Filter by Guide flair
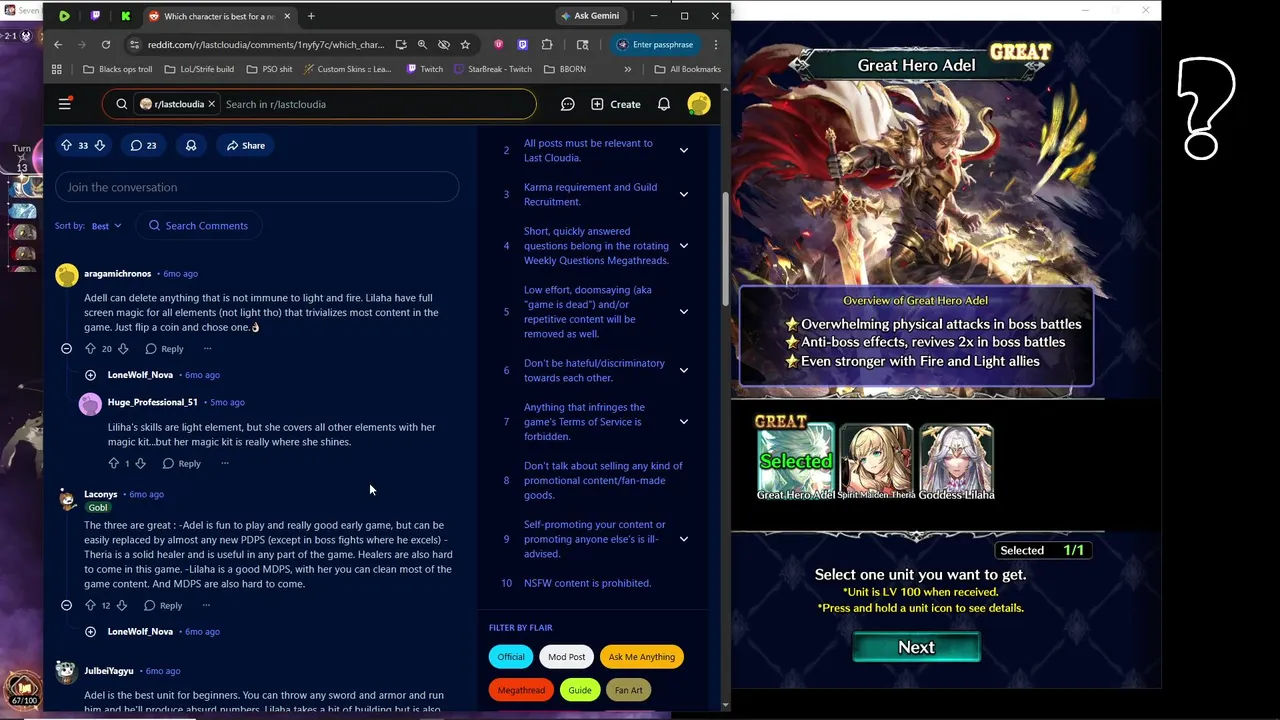This screenshot has width=1280, height=720. 580,690
